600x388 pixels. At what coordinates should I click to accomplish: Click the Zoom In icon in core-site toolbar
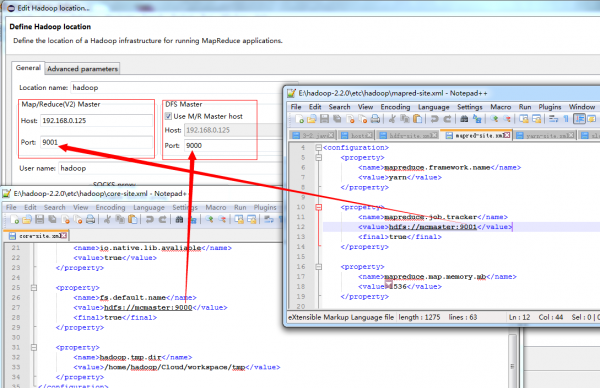[209, 219]
